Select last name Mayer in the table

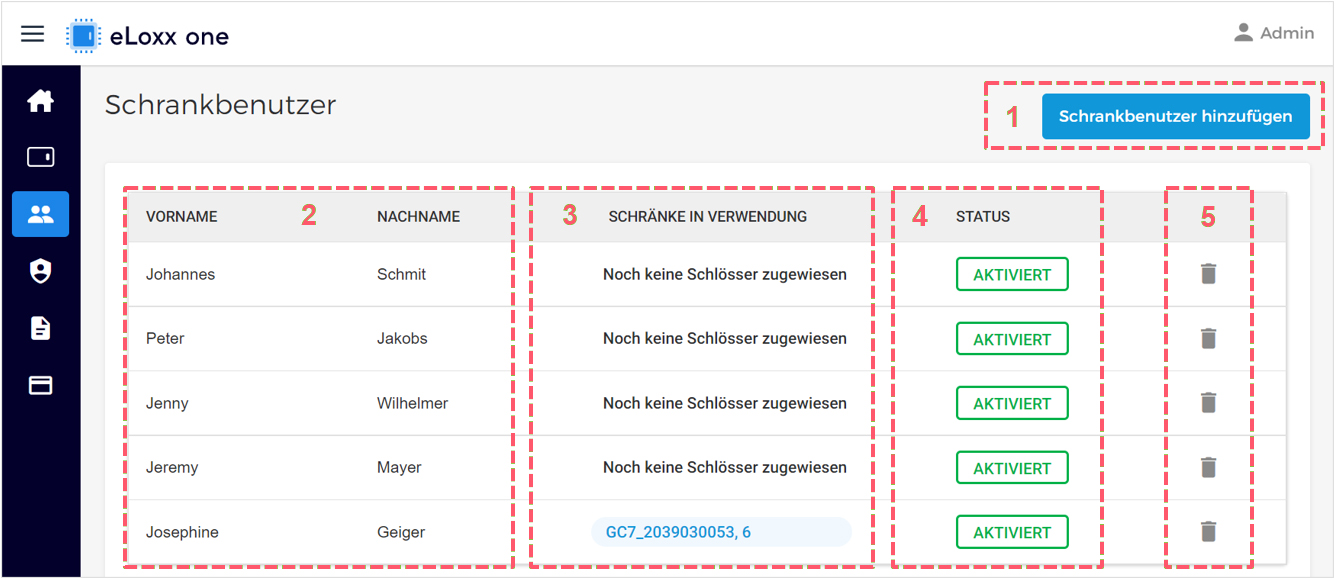click(x=399, y=467)
